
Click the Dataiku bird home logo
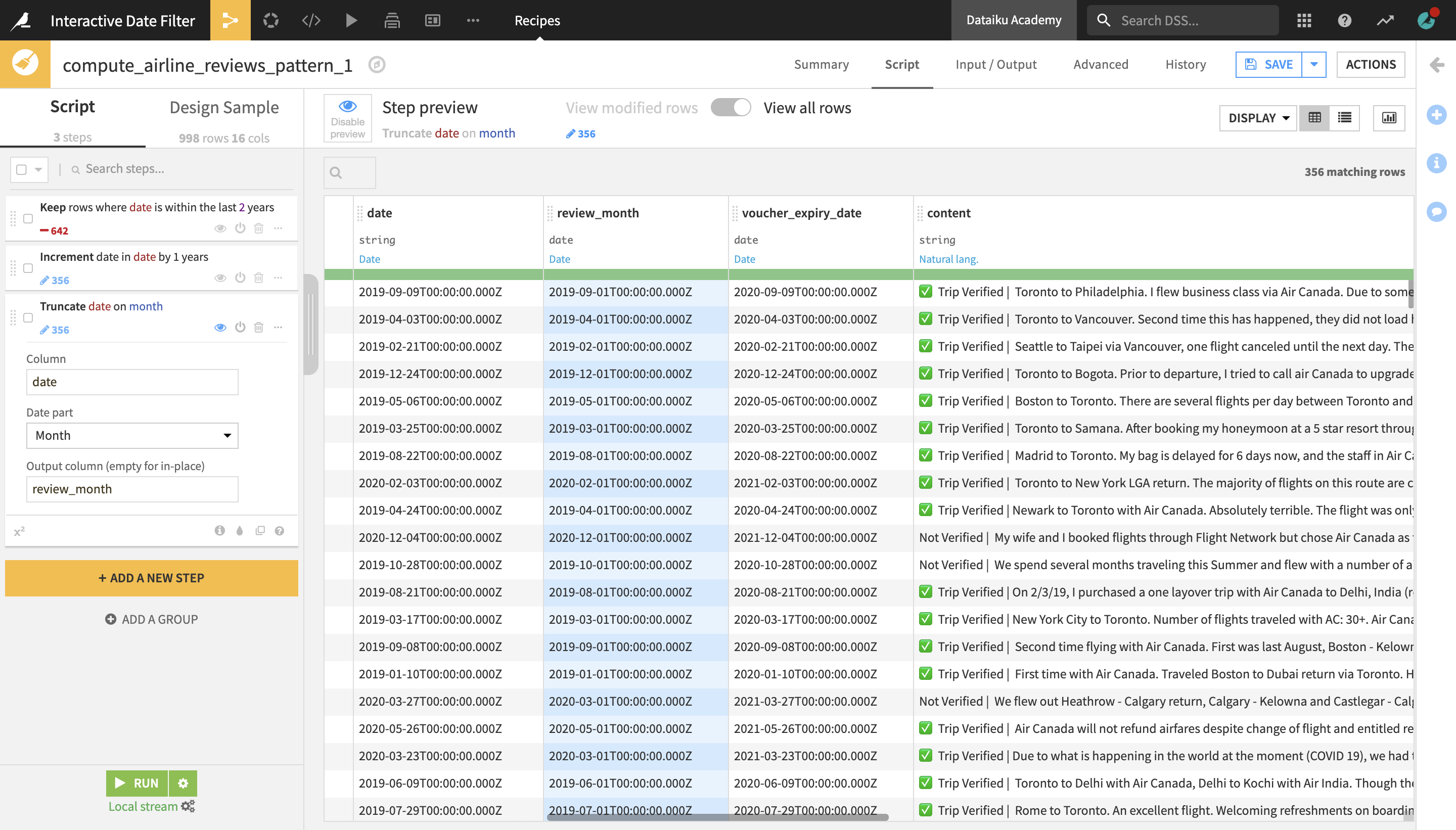coord(21,21)
